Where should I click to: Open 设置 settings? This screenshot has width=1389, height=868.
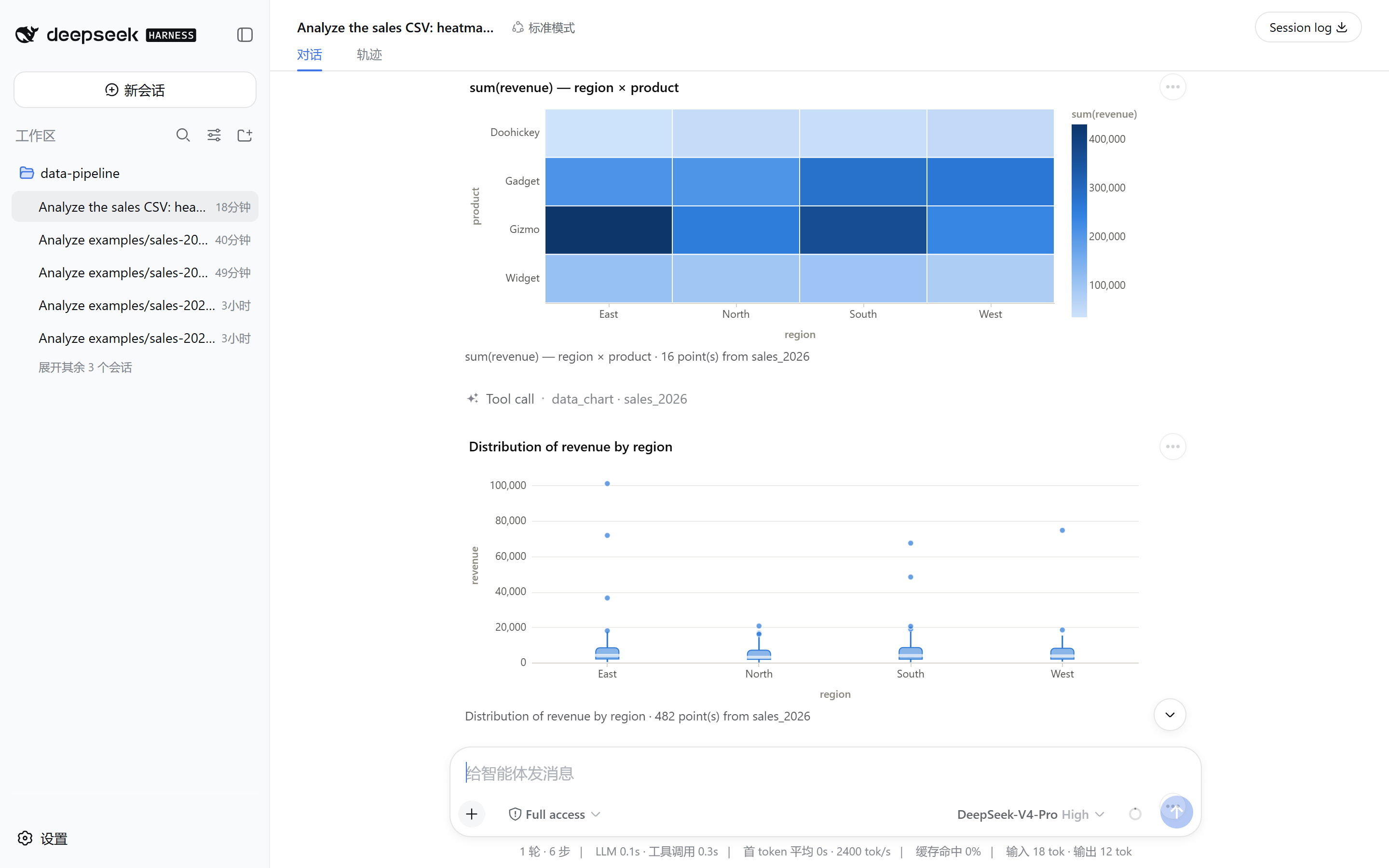[x=43, y=838]
